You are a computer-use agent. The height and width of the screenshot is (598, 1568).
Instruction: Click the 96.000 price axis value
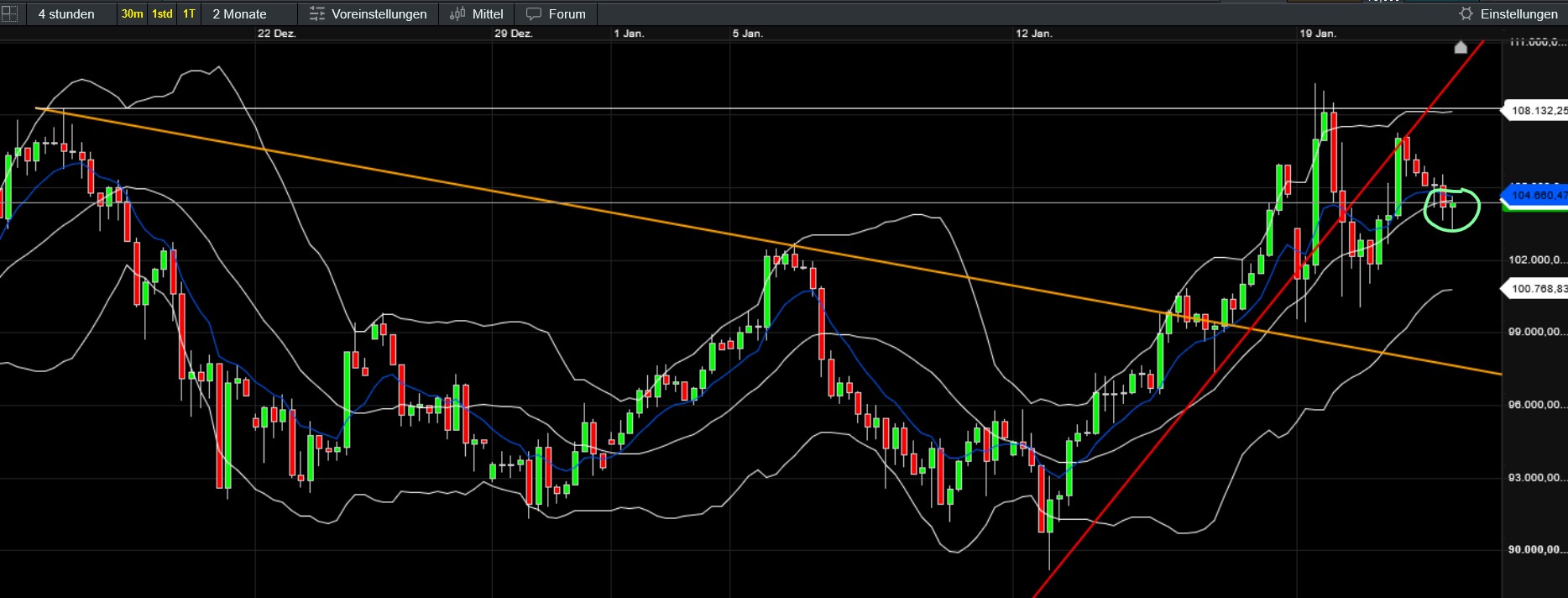pyautogui.click(x=1537, y=405)
